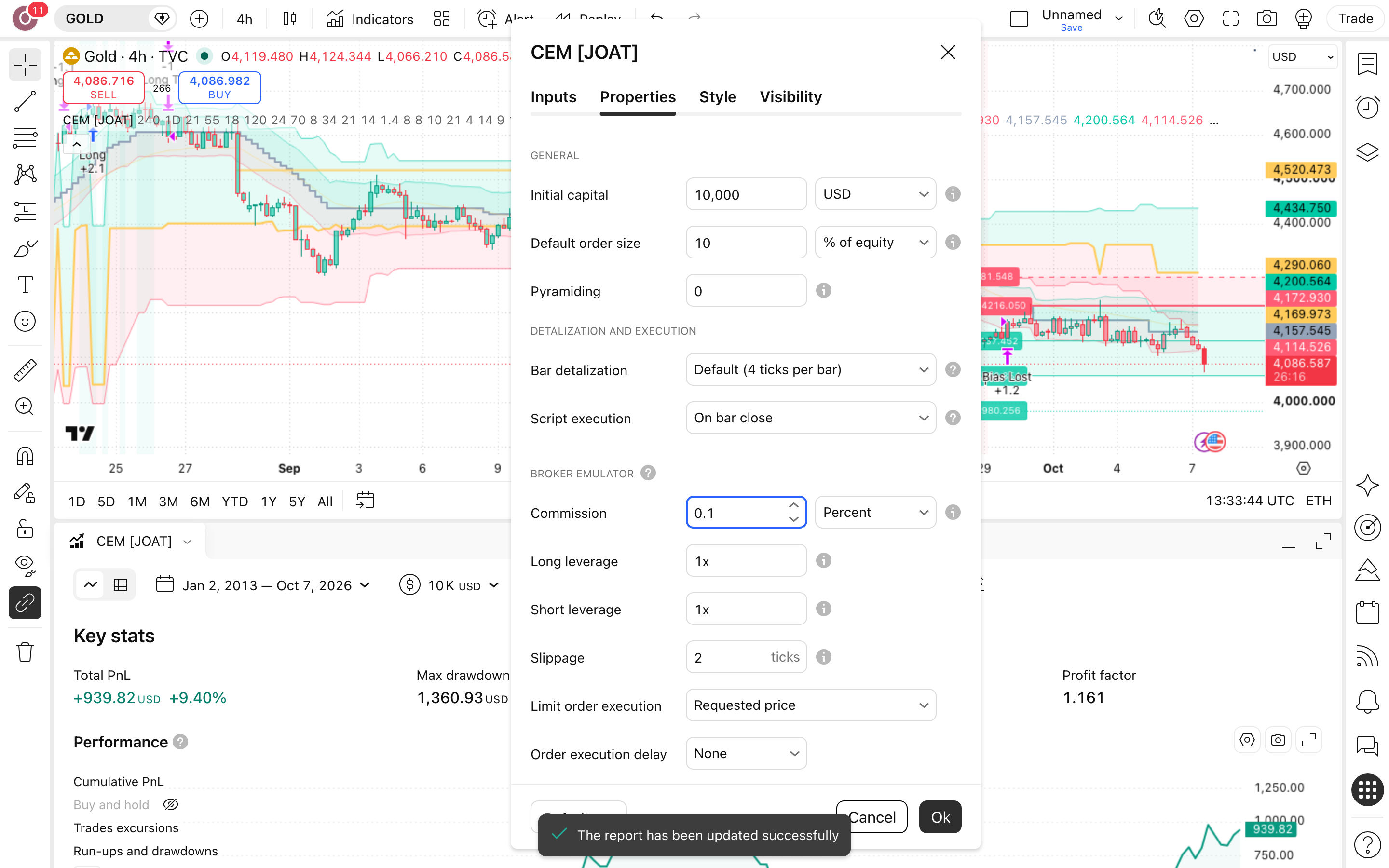The image size is (1389, 868).
Task: Toggle hide all drawings eye icon
Action: tap(25, 566)
